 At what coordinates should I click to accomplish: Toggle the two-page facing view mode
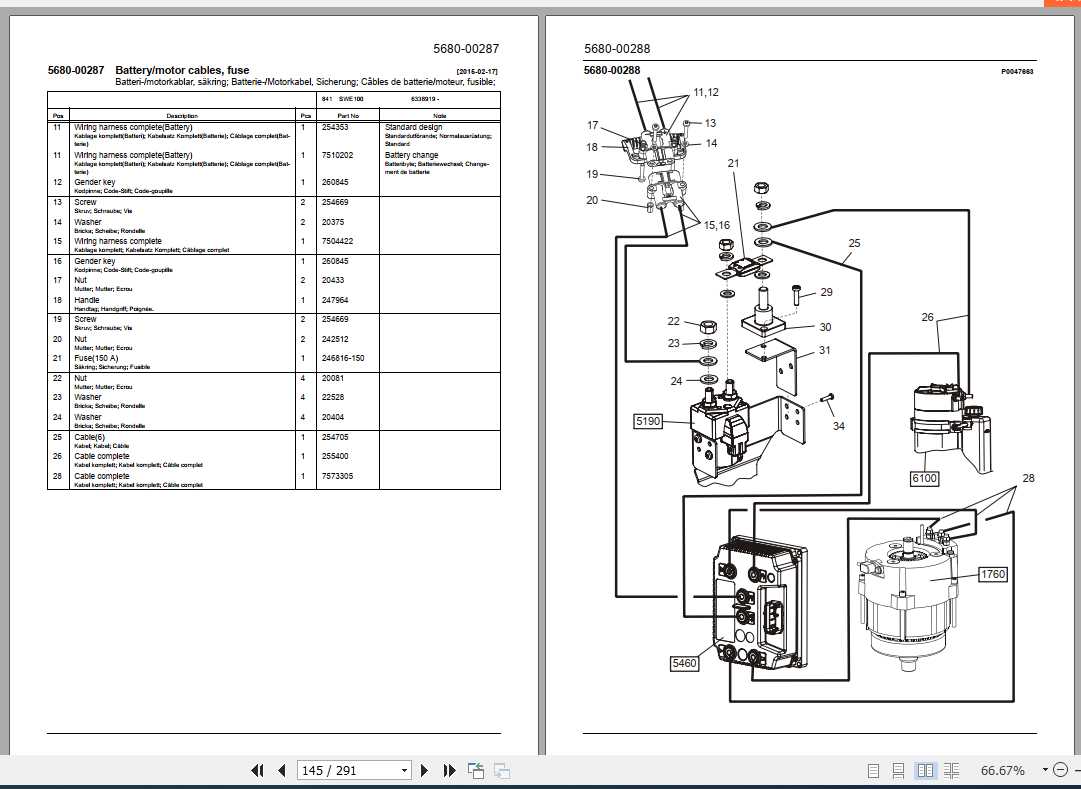click(924, 771)
